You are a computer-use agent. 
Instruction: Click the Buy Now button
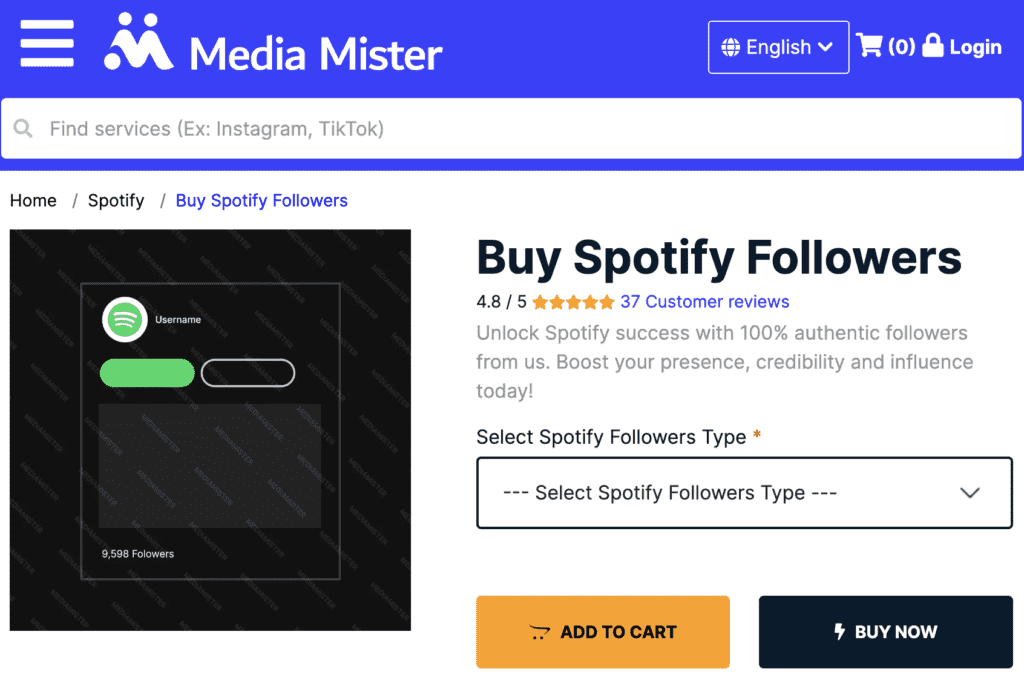pyautogui.click(x=885, y=632)
